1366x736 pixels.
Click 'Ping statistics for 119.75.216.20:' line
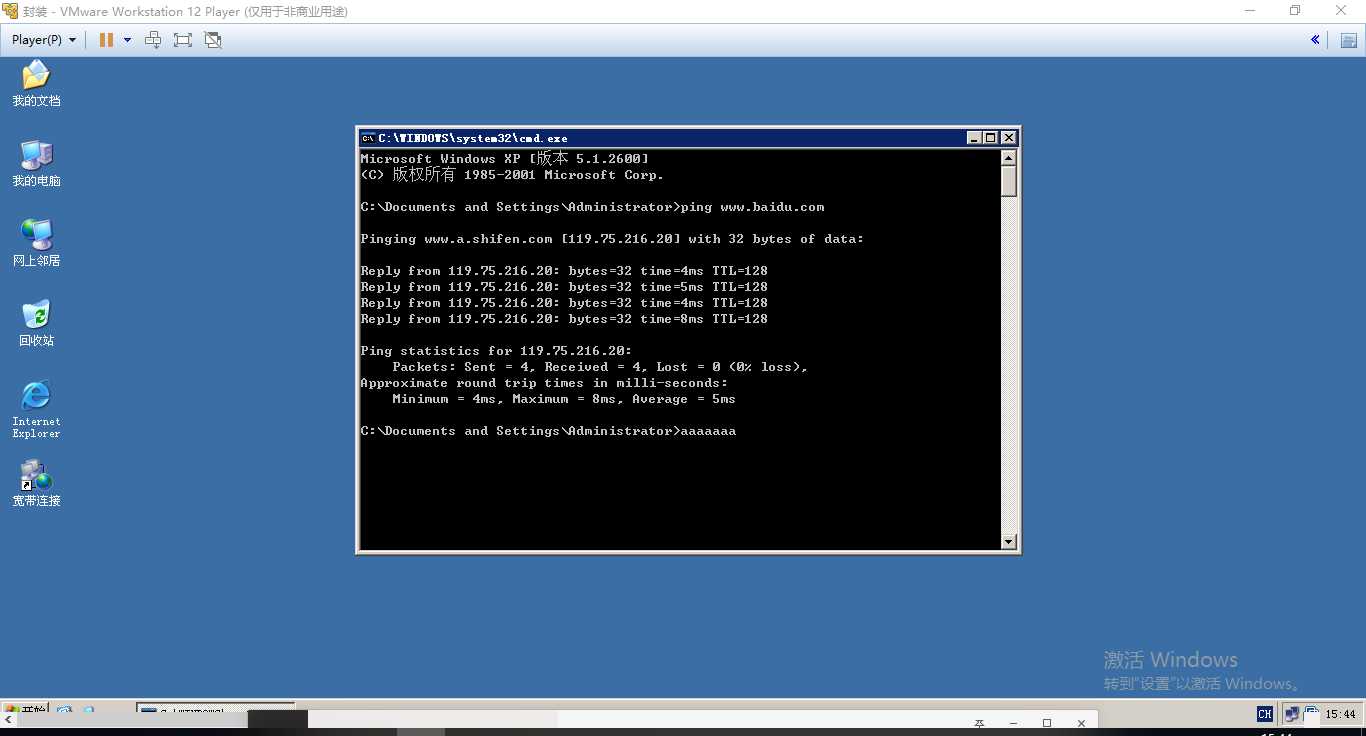click(496, 351)
